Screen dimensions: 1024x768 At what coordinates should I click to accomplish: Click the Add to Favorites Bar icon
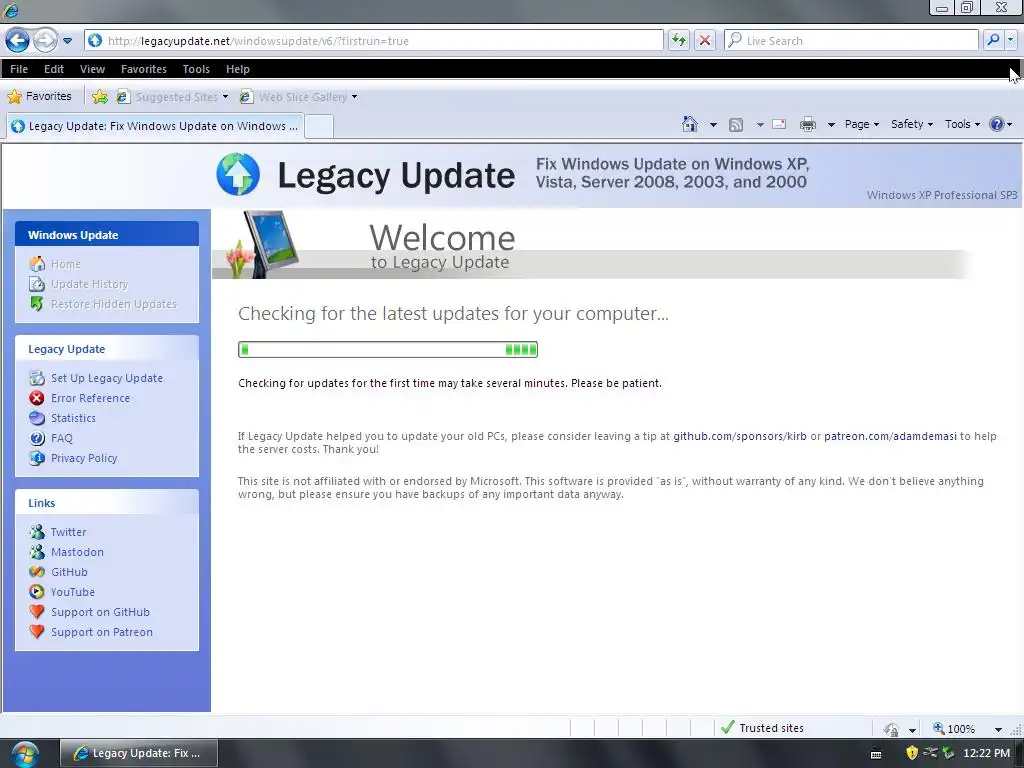(x=100, y=97)
